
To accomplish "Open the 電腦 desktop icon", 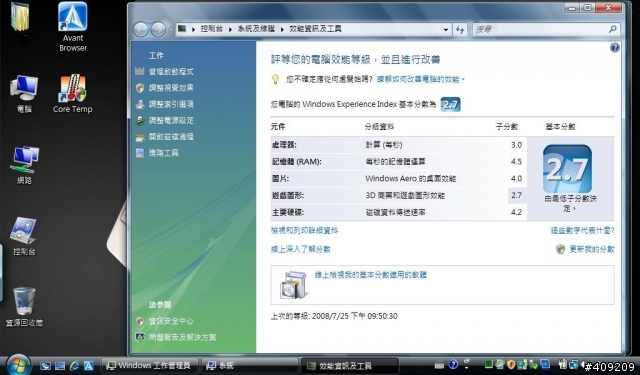I will 24,94.
